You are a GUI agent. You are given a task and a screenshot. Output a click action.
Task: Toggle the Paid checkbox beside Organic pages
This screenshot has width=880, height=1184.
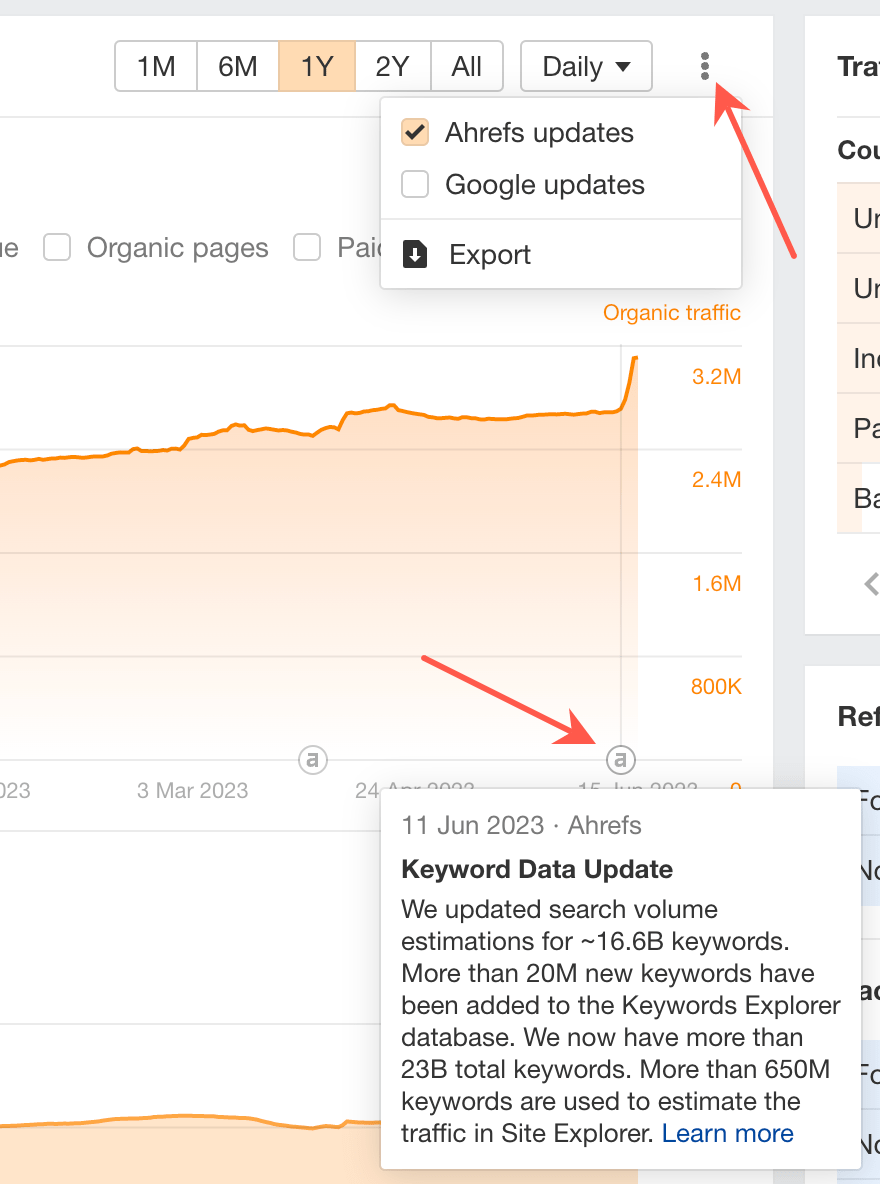[307, 248]
